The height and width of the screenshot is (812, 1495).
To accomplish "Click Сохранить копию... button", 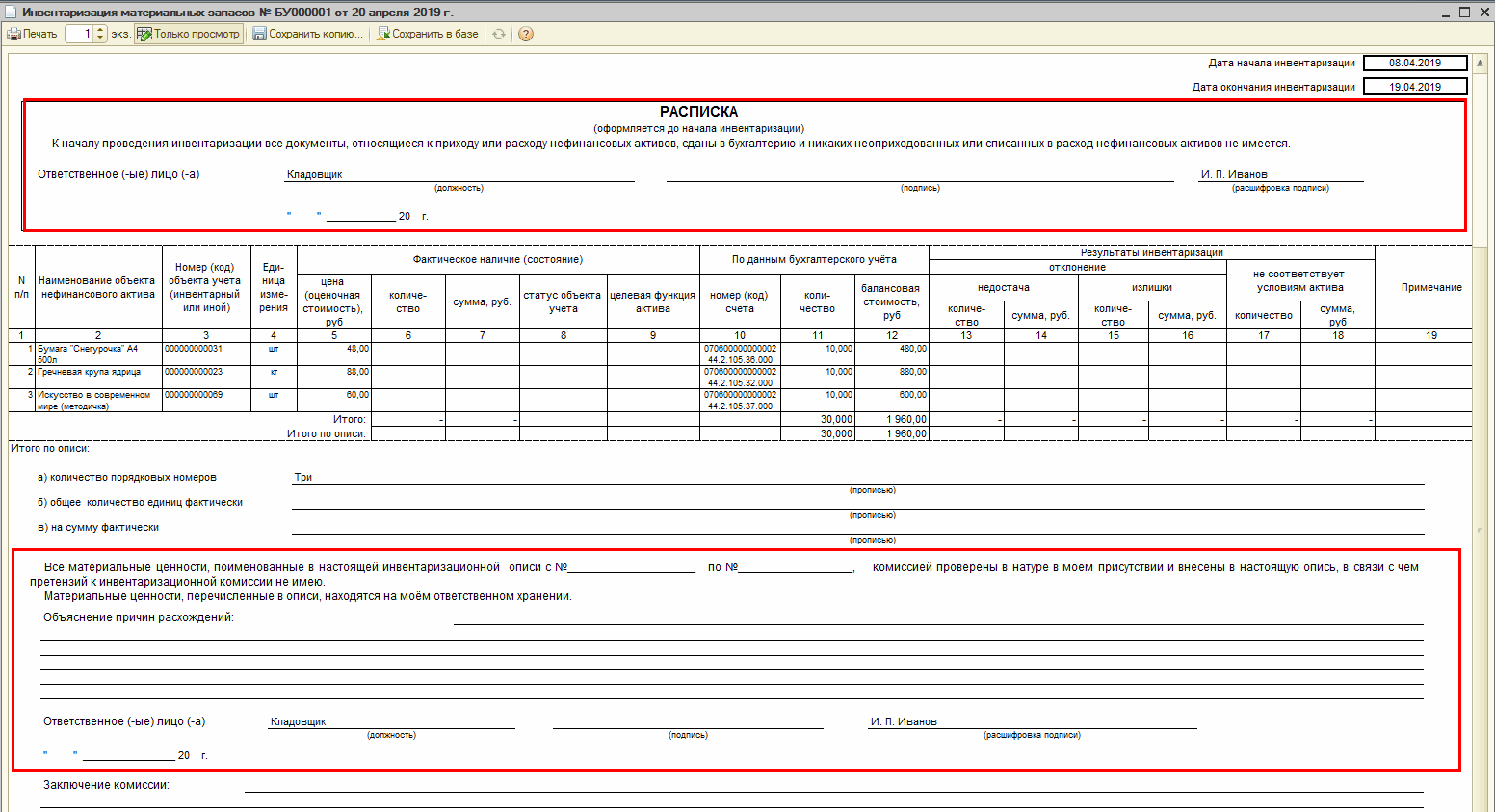I will pyautogui.click(x=308, y=34).
